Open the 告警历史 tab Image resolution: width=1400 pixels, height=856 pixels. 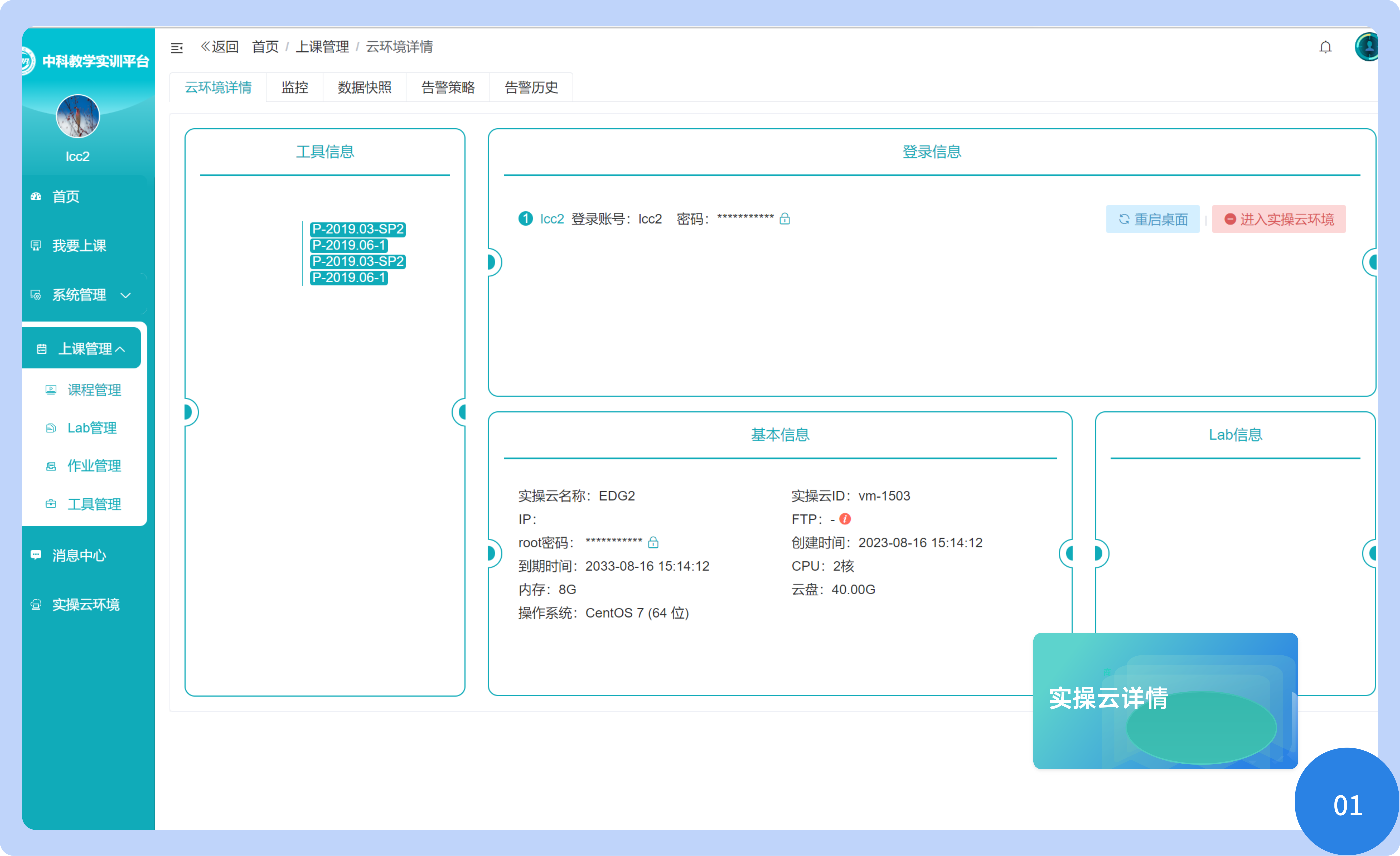click(x=531, y=87)
